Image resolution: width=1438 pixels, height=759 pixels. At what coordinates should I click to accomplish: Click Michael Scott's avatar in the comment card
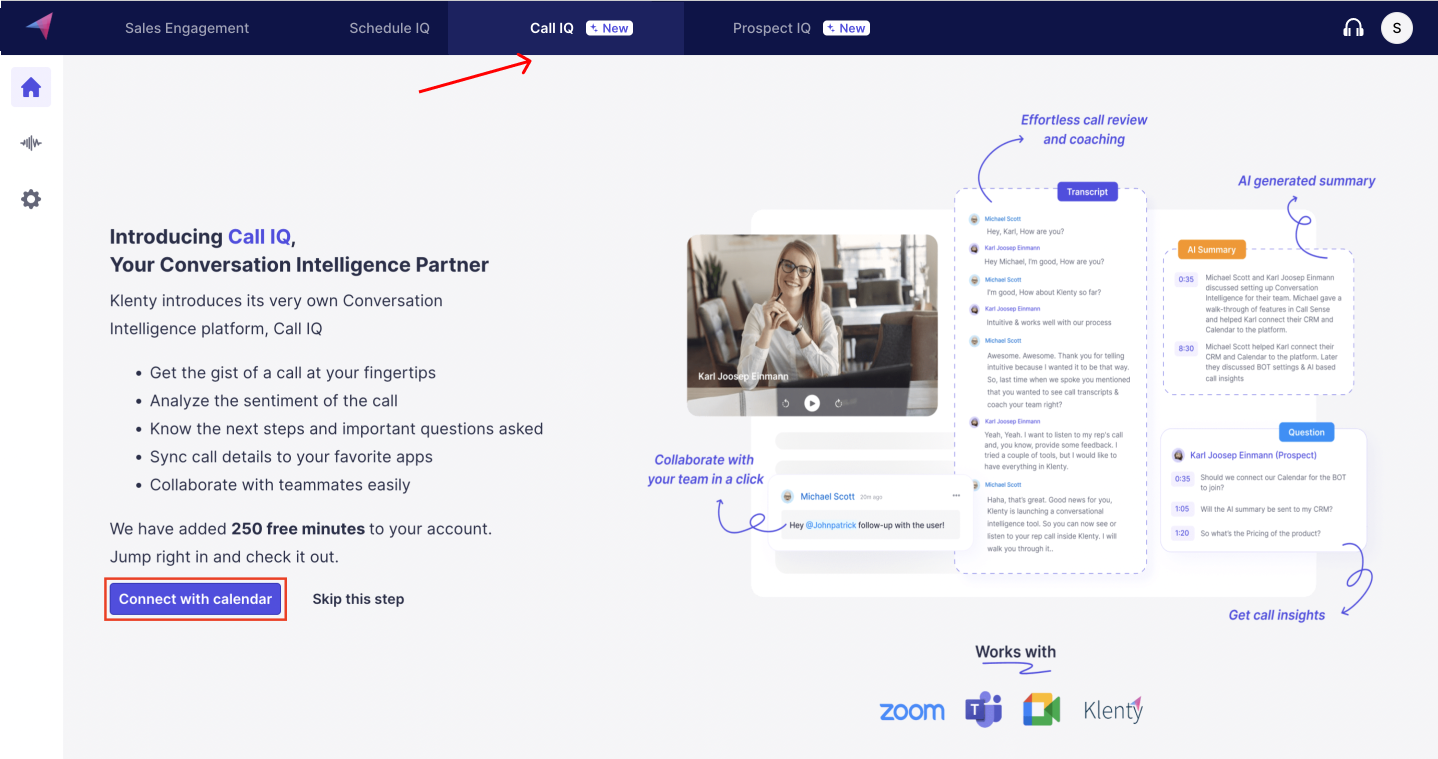point(788,496)
